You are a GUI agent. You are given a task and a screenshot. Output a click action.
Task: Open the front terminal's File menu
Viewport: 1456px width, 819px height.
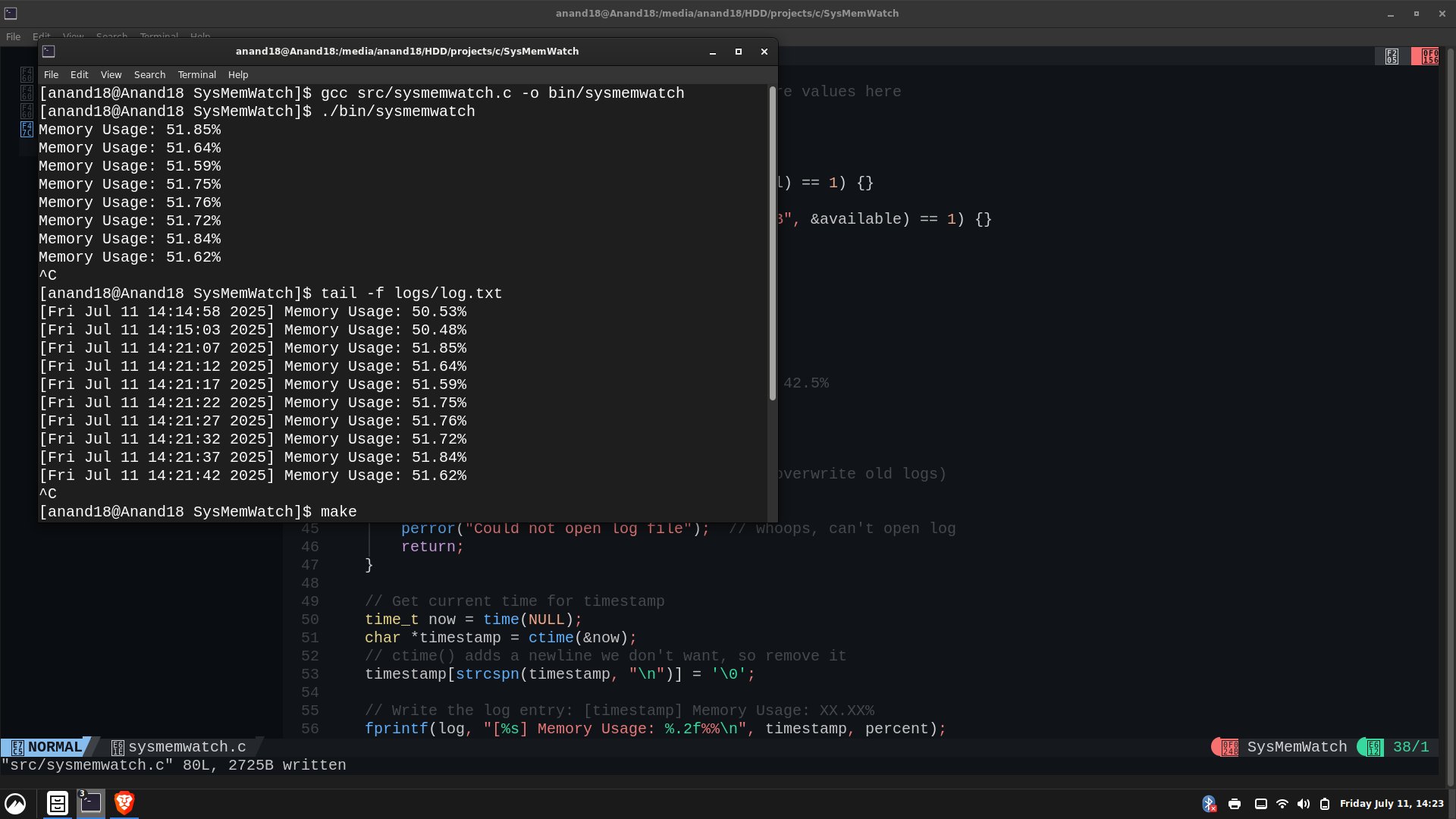pyautogui.click(x=51, y=74)
